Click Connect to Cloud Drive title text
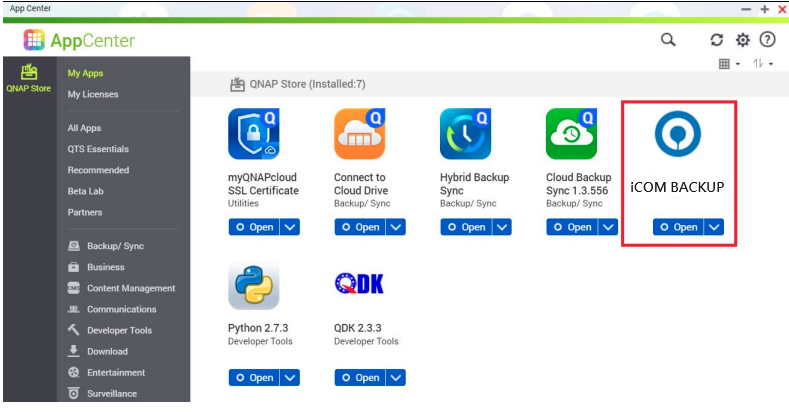 point(361,184)
